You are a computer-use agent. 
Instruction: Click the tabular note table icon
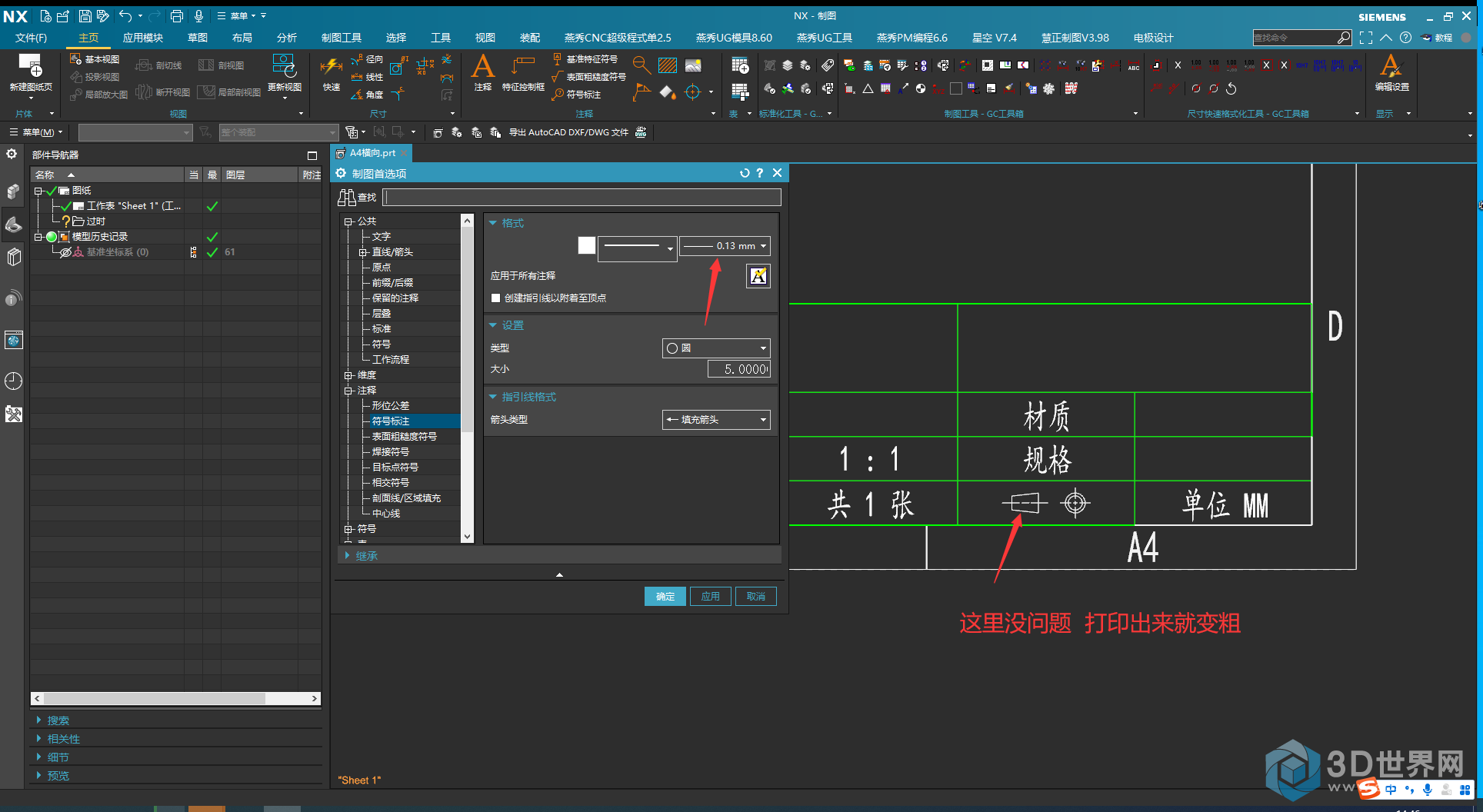[x=740, y=65]
